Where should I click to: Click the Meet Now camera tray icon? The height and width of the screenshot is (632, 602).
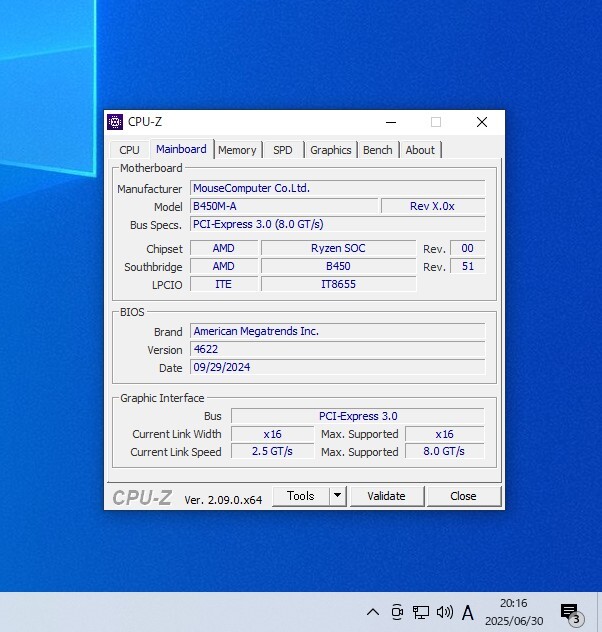pyautogui.click(x=397, y=612)
